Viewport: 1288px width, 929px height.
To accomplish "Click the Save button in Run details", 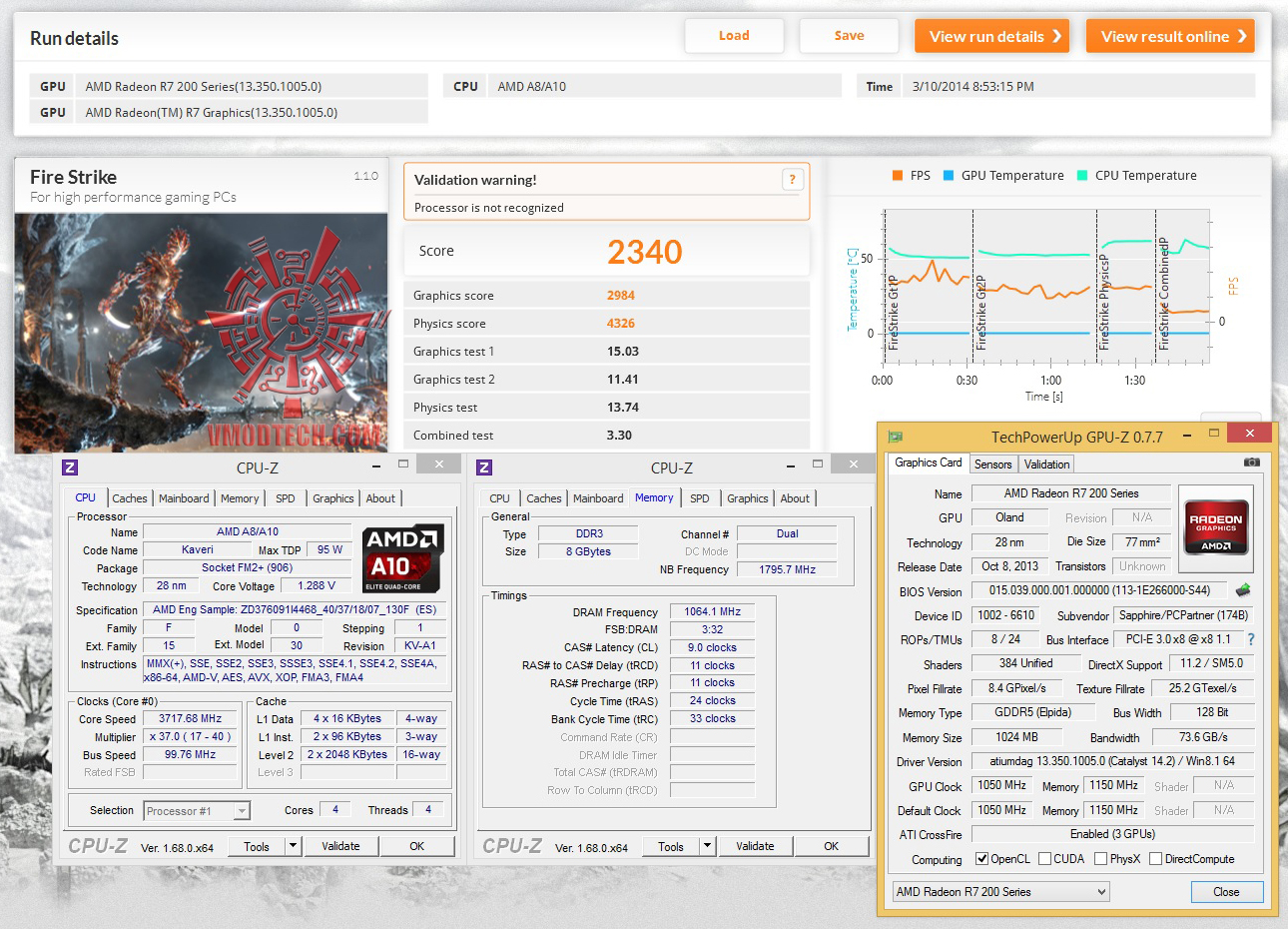I will 850,36.
